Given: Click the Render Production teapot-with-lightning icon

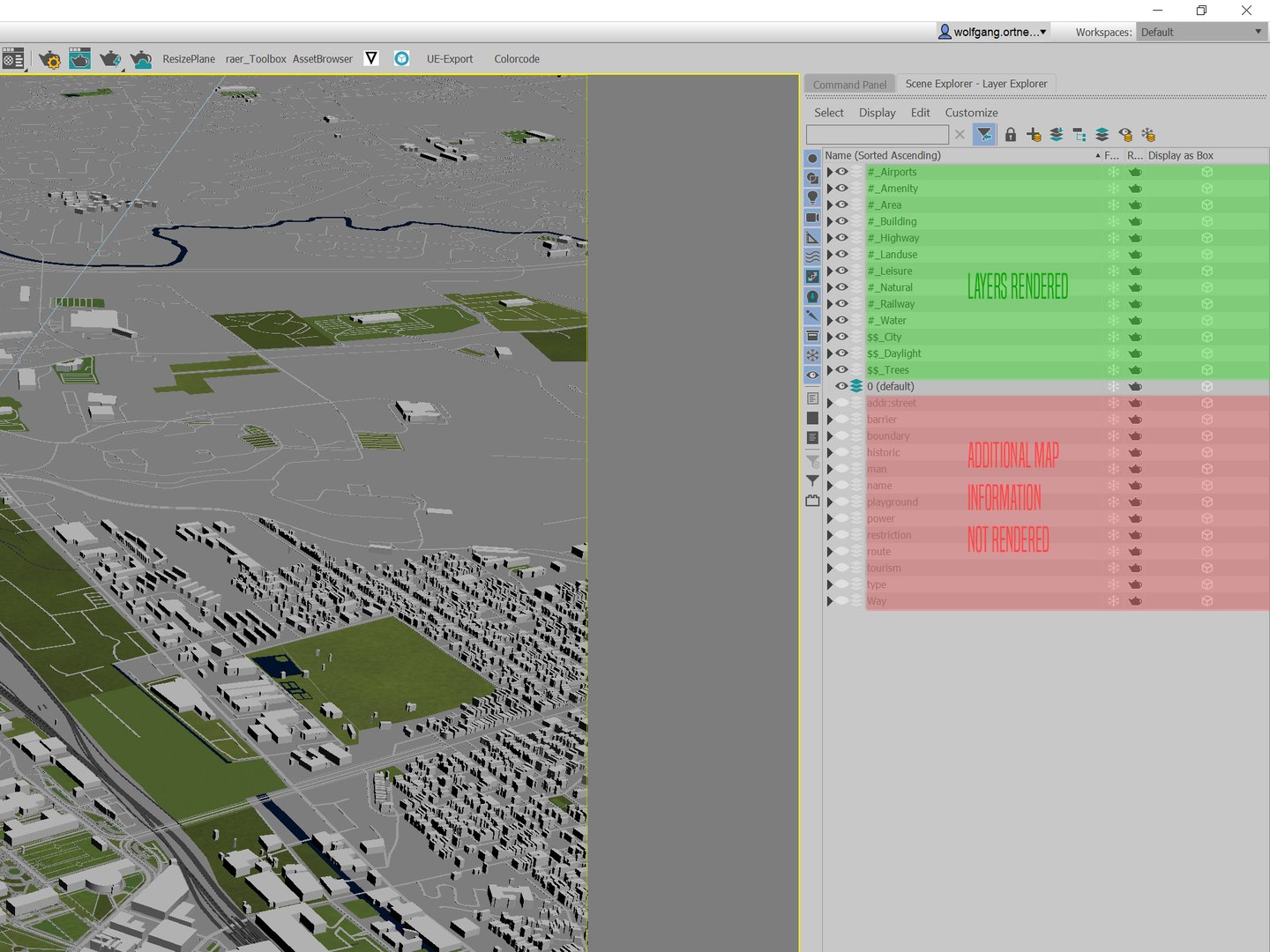Looking at the screenshot, I should pyautogui.click(x=109, y=59).
